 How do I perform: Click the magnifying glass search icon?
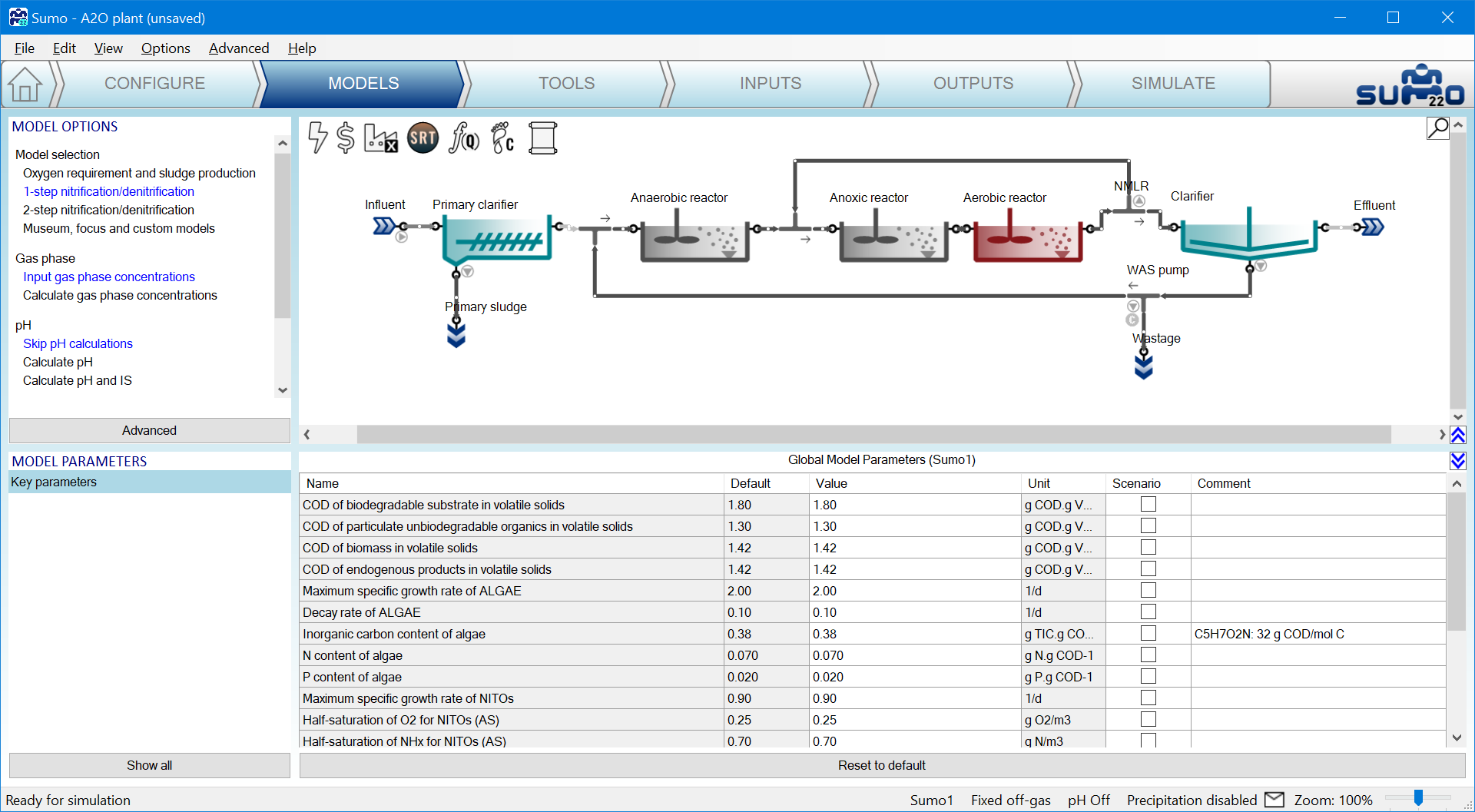coord(1437,128)
